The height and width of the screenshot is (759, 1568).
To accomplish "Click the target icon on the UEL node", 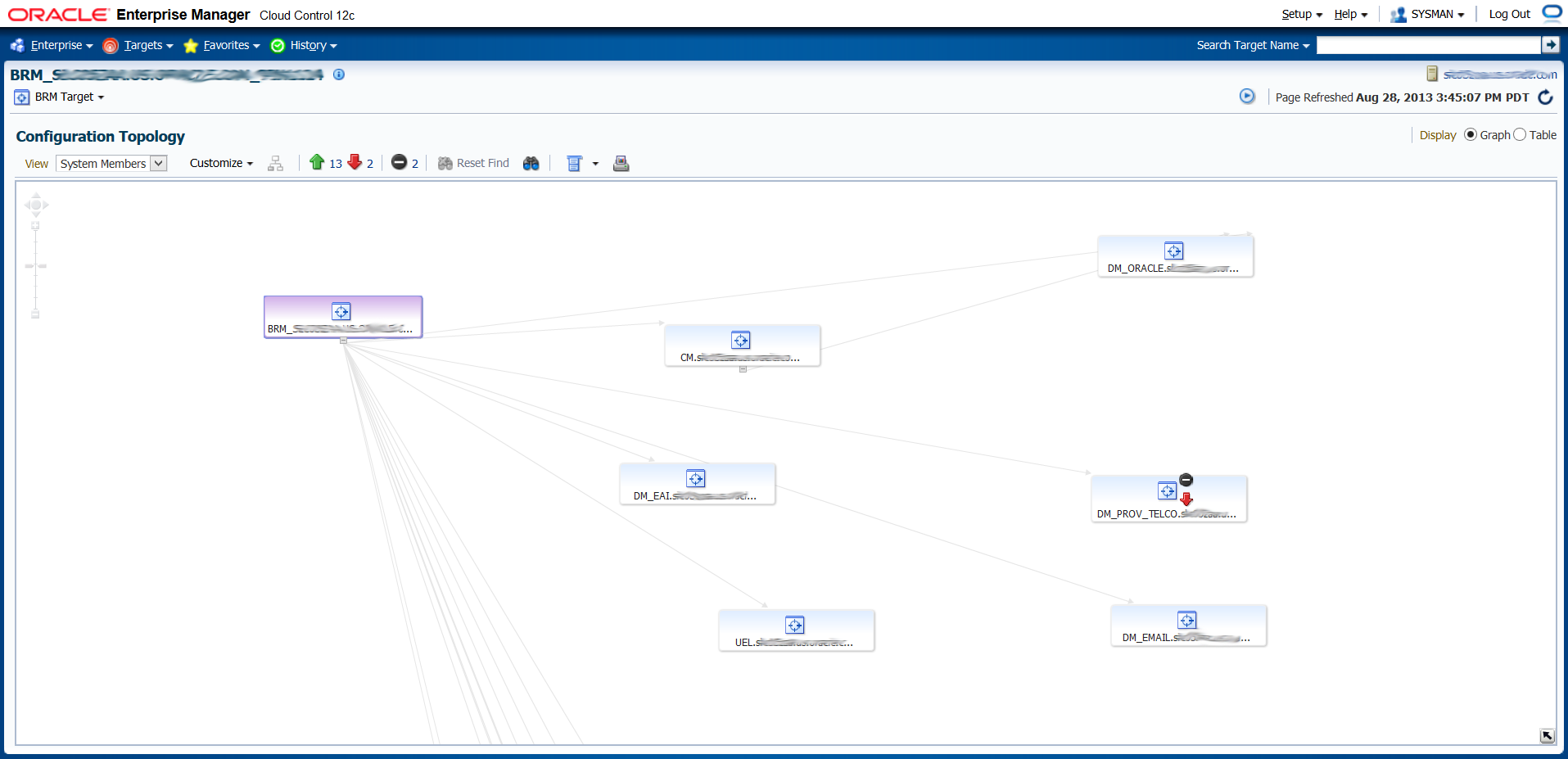I will point(795,625).
